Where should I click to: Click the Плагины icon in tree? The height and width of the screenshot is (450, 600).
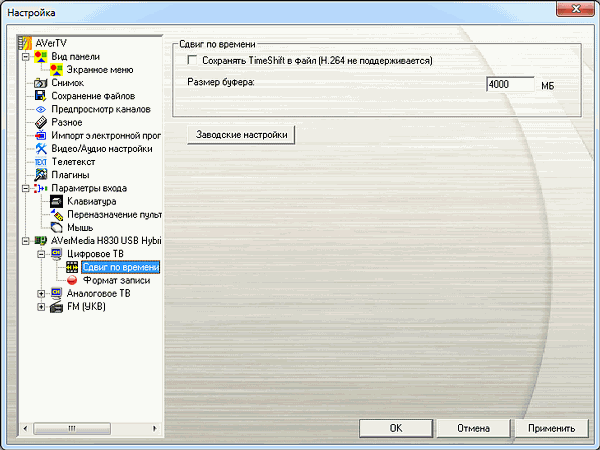(x=41, y=175)
